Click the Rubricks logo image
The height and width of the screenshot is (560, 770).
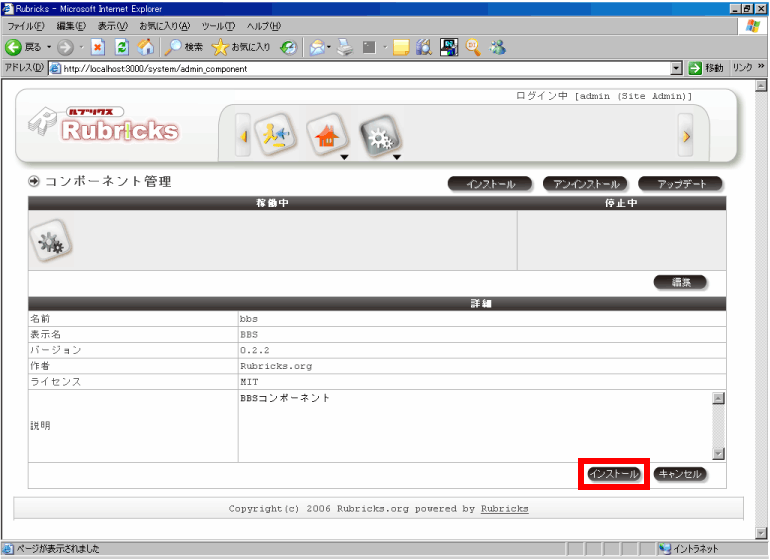point(104,126)
